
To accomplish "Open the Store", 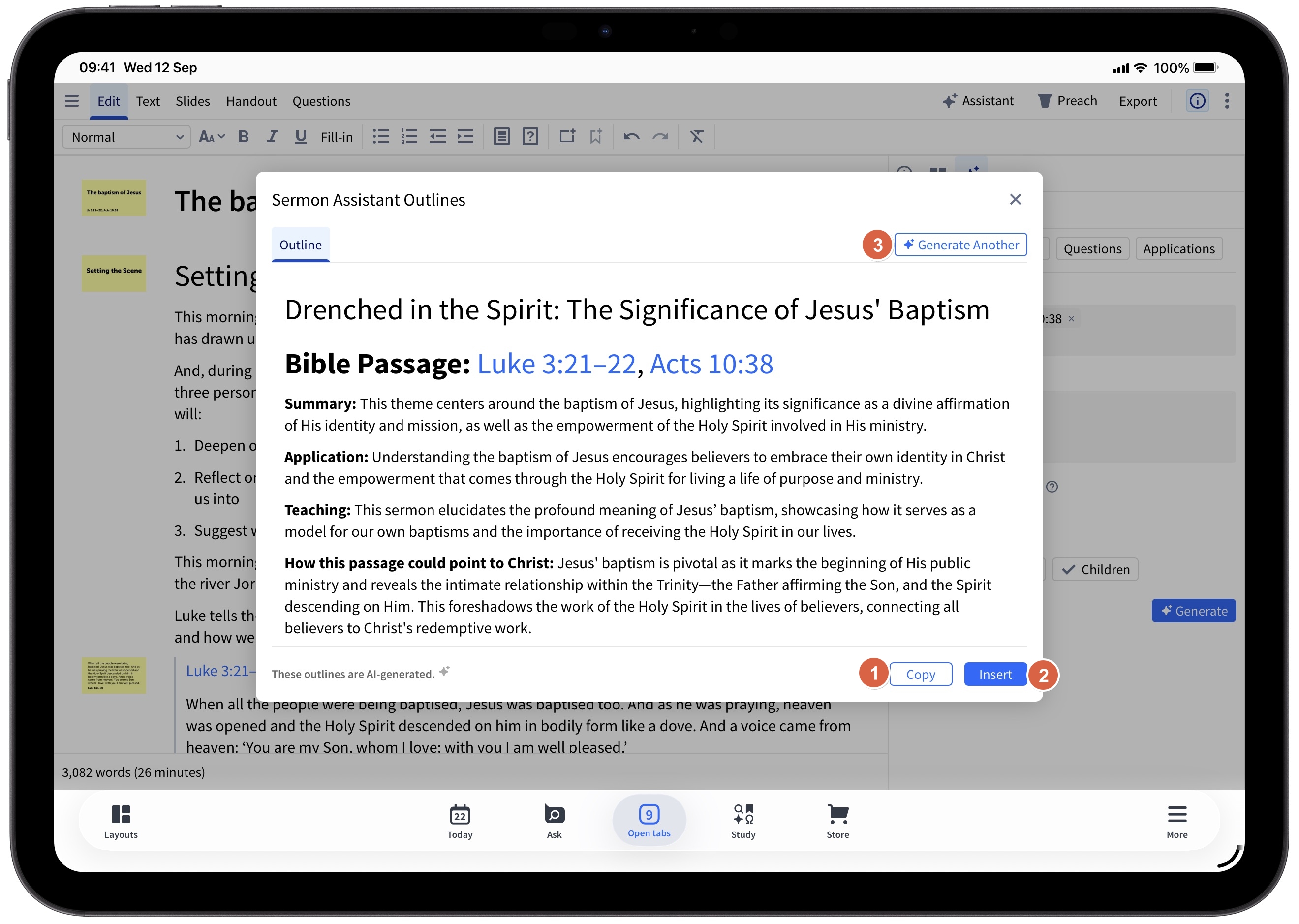I will [837, 822].
